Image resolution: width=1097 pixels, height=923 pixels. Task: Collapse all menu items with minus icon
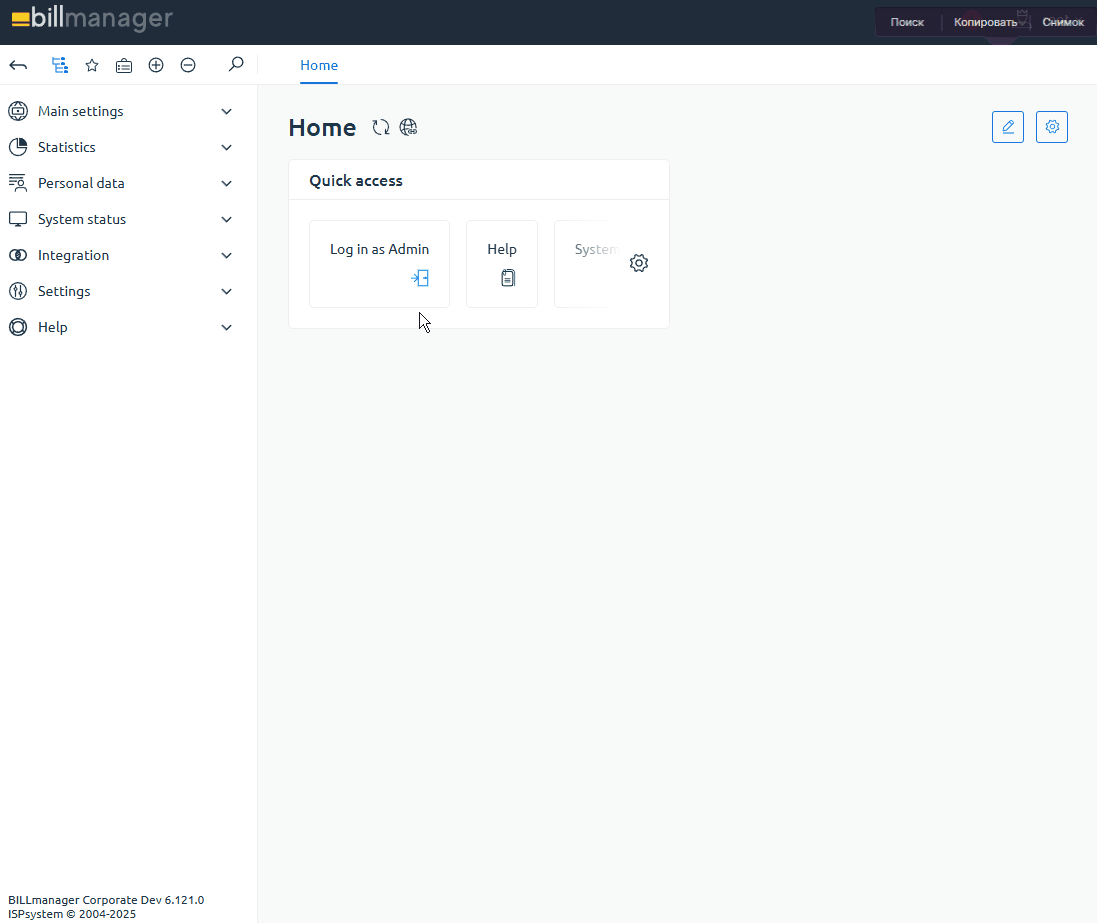click(188, 65)
